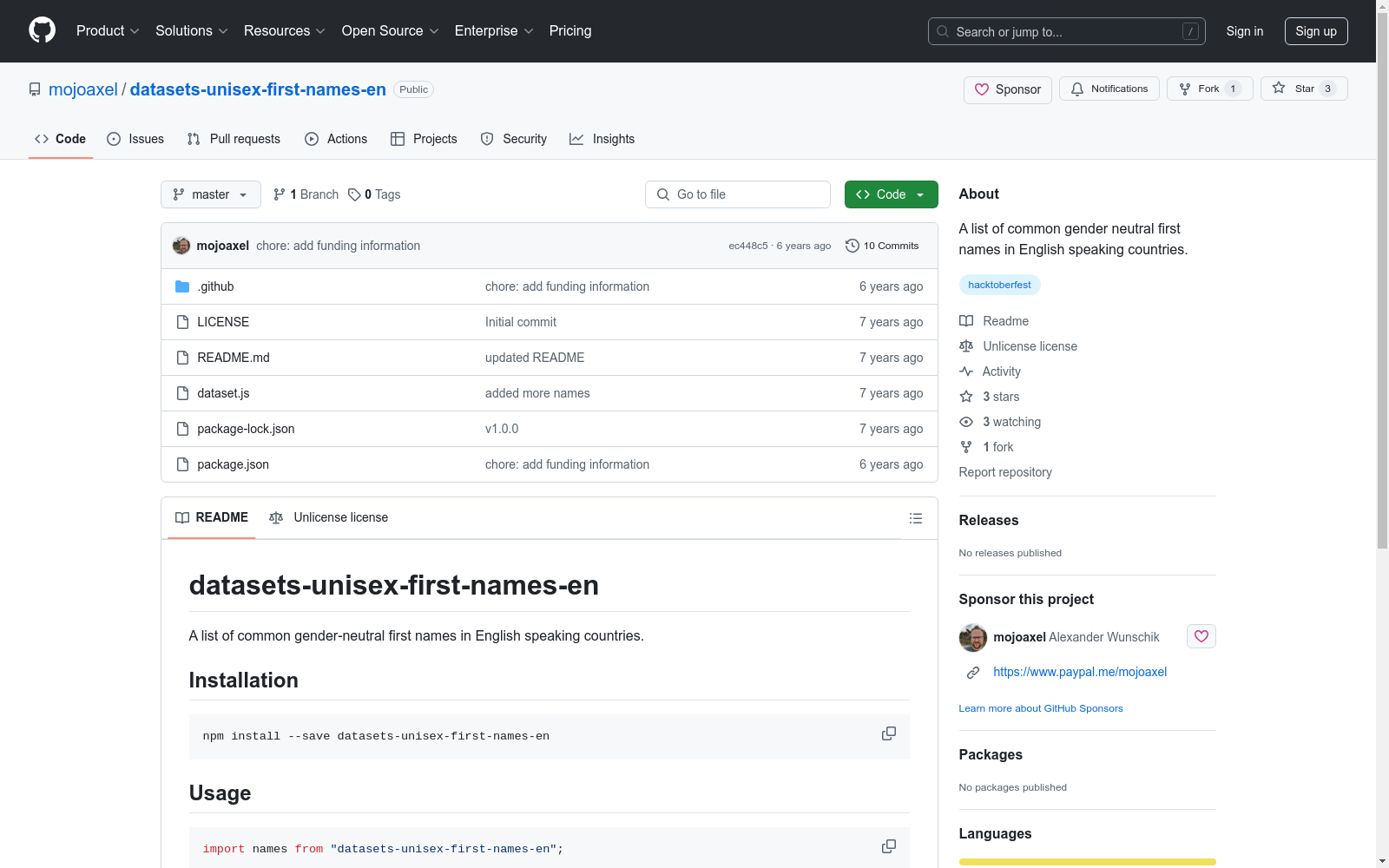Open the 1 Branch link
This screenshot has width=1389, height=868.
pos(306,194)
